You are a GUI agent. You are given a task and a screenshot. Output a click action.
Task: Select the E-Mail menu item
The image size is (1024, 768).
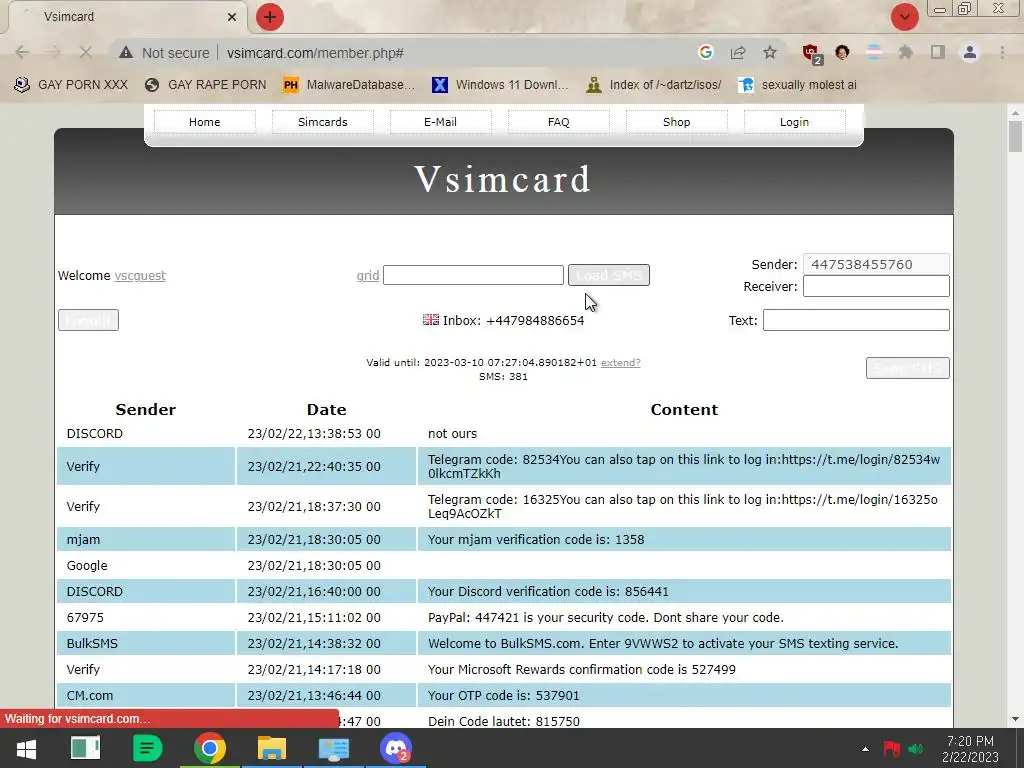coord(440,122)
